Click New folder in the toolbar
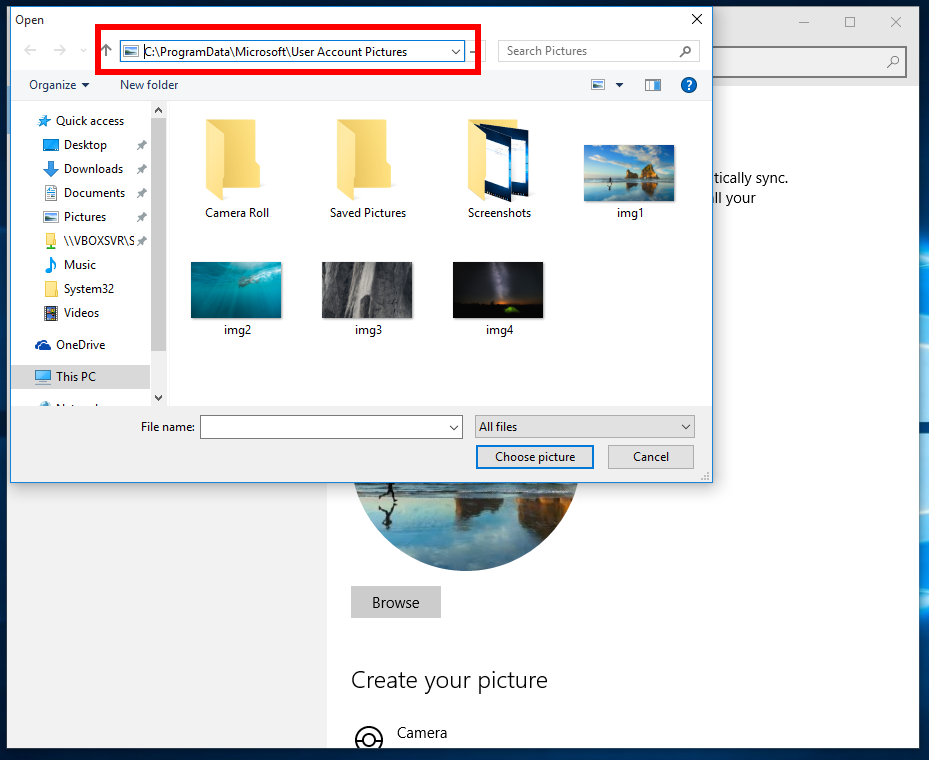 (x=148, y=85)
